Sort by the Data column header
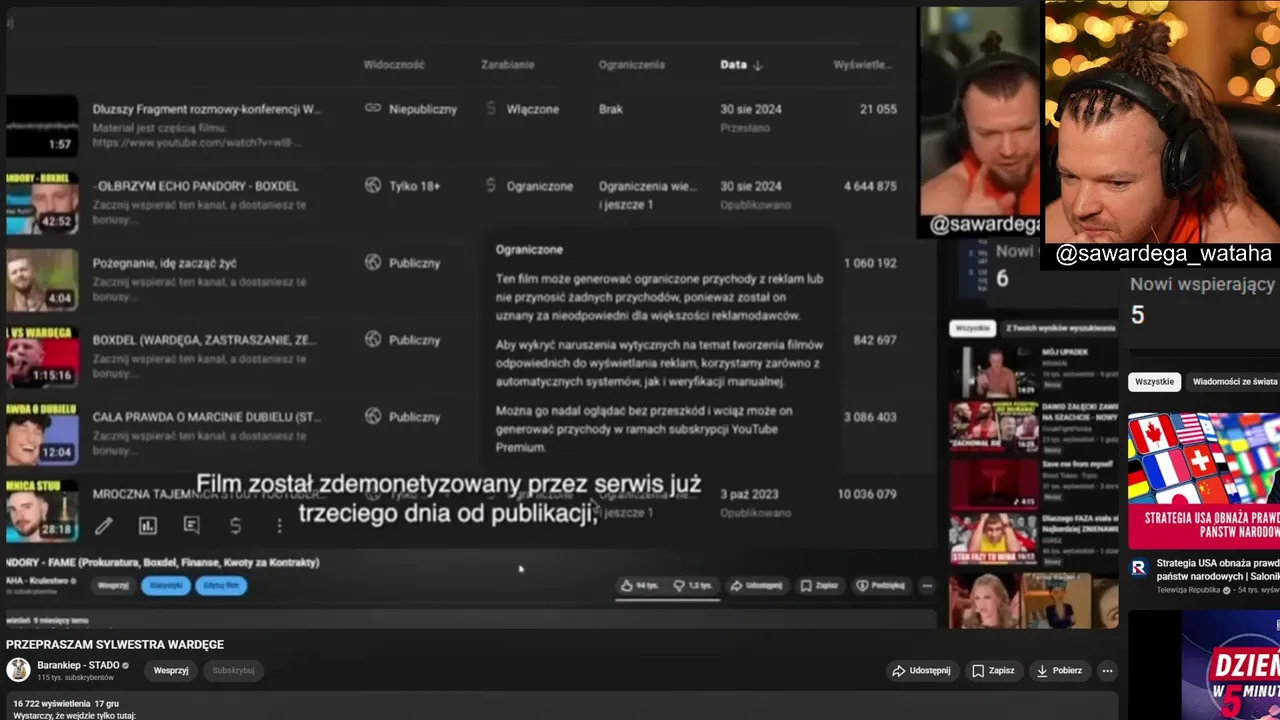Viewport: 1280px width, 720px height. 741,64
